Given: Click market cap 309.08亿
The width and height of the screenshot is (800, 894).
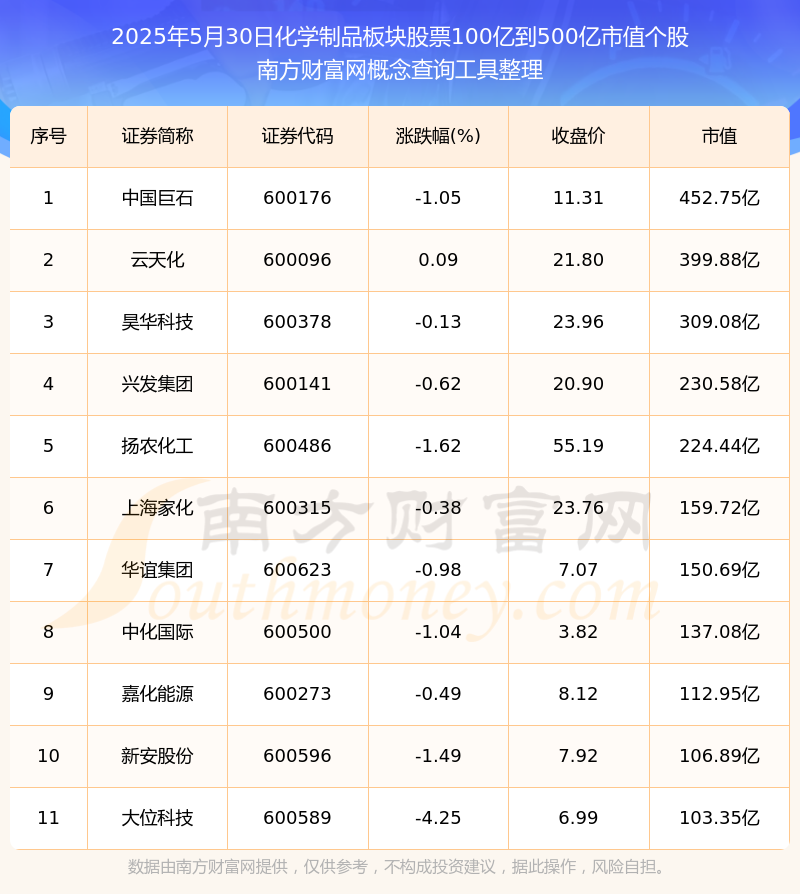Looking at the screenshot, I should (x=720, y=322).
